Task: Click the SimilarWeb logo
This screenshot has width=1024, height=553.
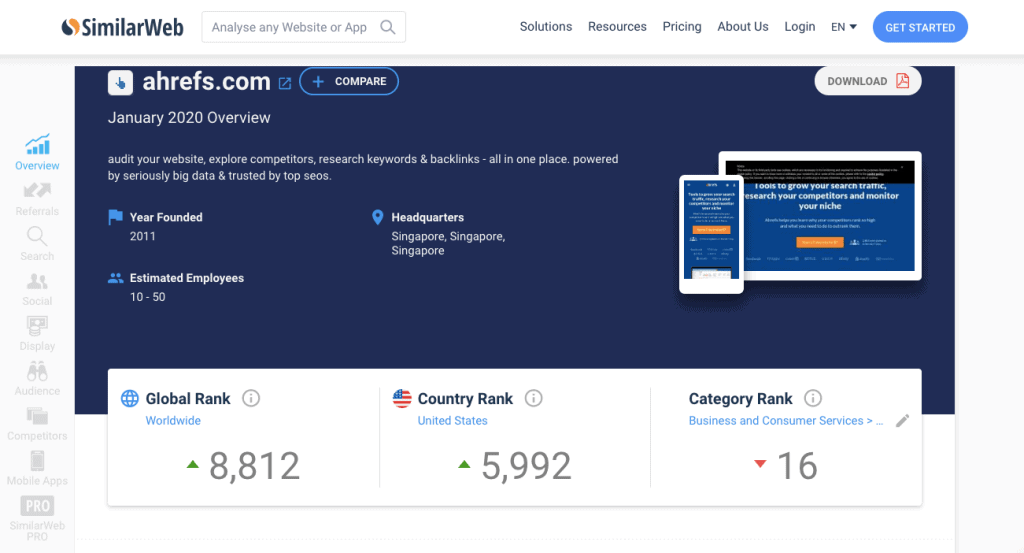Action: (x=122, y=27)
